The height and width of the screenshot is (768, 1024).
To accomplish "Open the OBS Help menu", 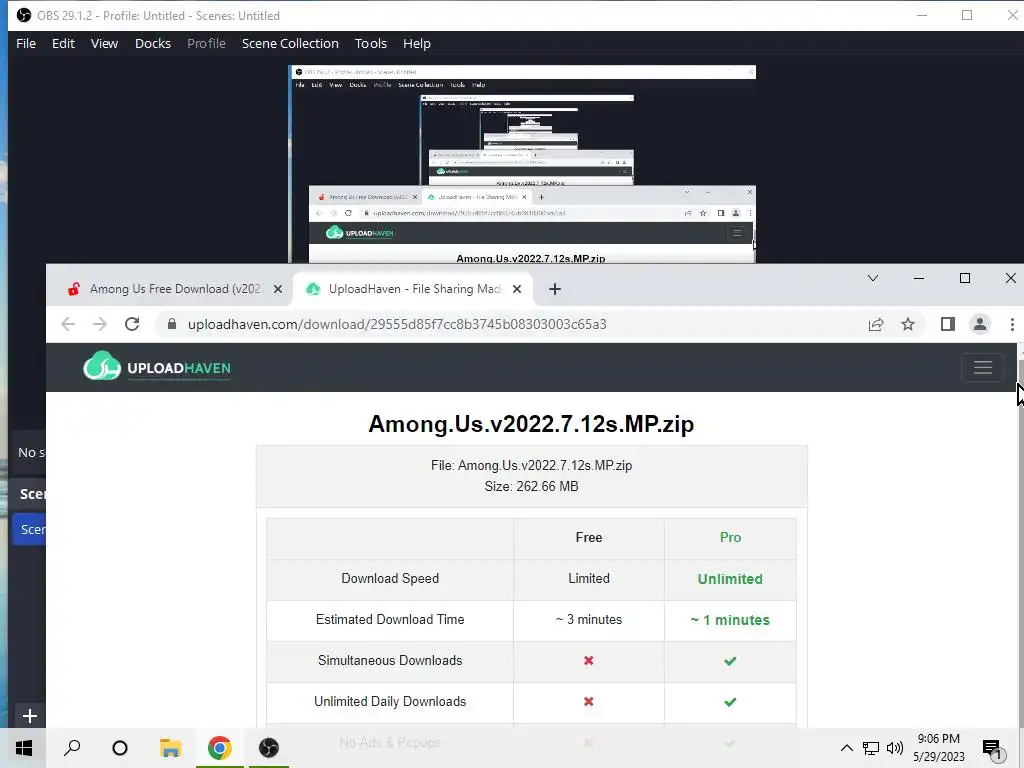I will pyautogui.click(x=417, y=44).
